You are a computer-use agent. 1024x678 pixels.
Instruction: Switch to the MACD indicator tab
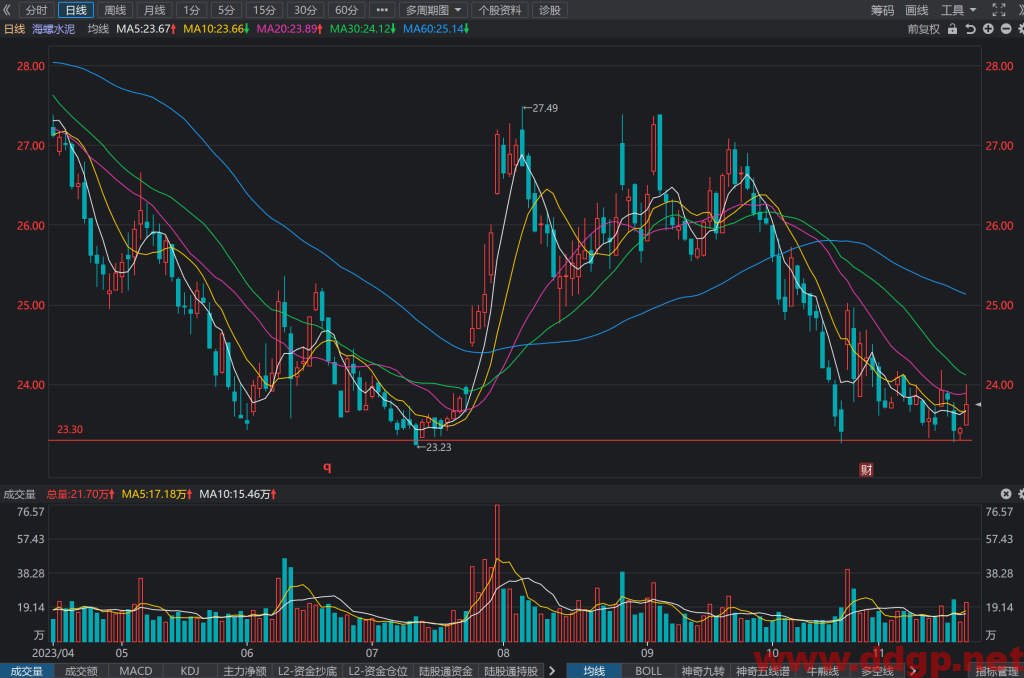(136, 671)
